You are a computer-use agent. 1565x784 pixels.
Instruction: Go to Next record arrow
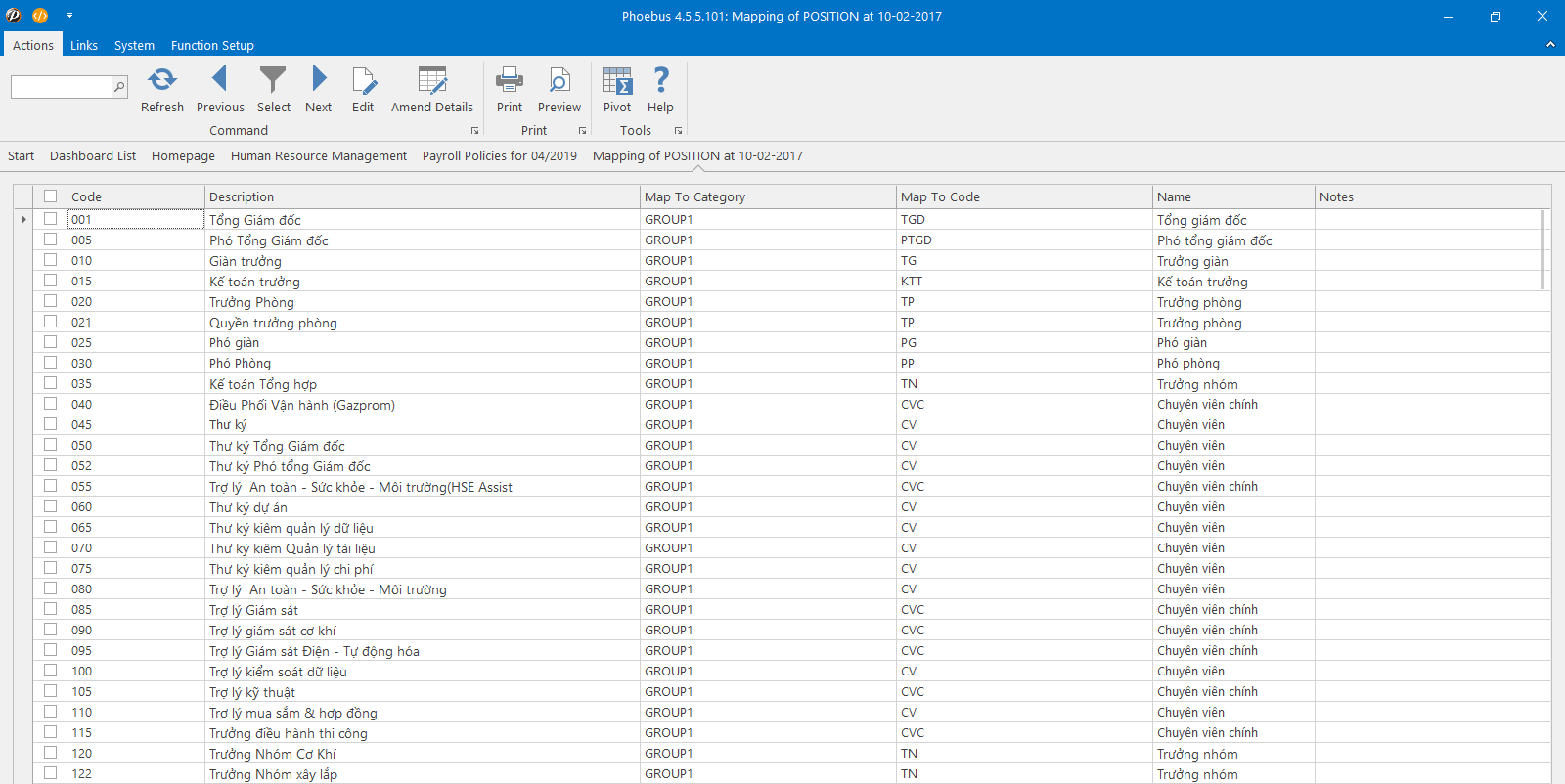click(x=319, y=78)
